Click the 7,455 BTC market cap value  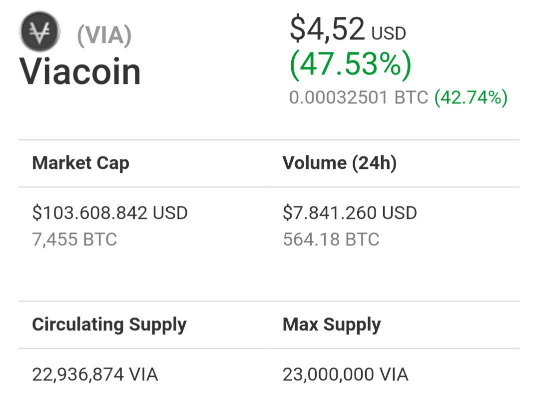[x=74, y=239]
